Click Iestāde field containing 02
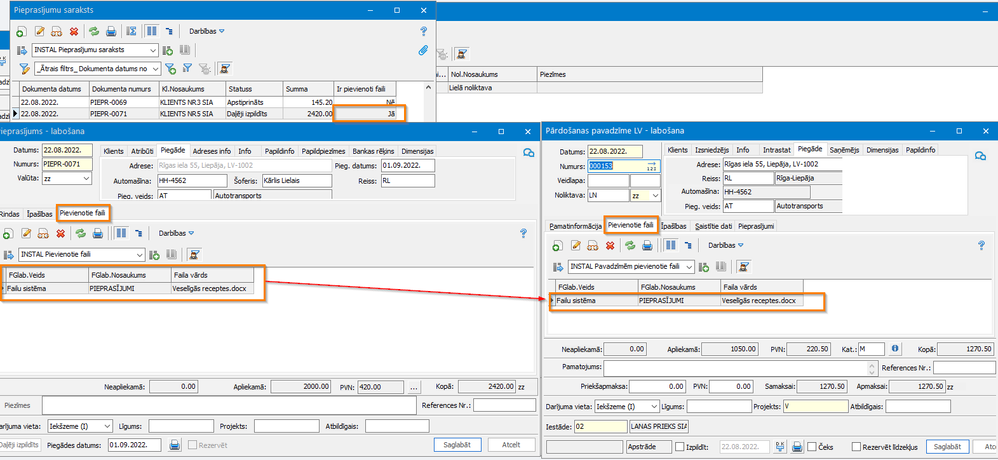The width and height of the screenshot is (998, 460). 600,426
